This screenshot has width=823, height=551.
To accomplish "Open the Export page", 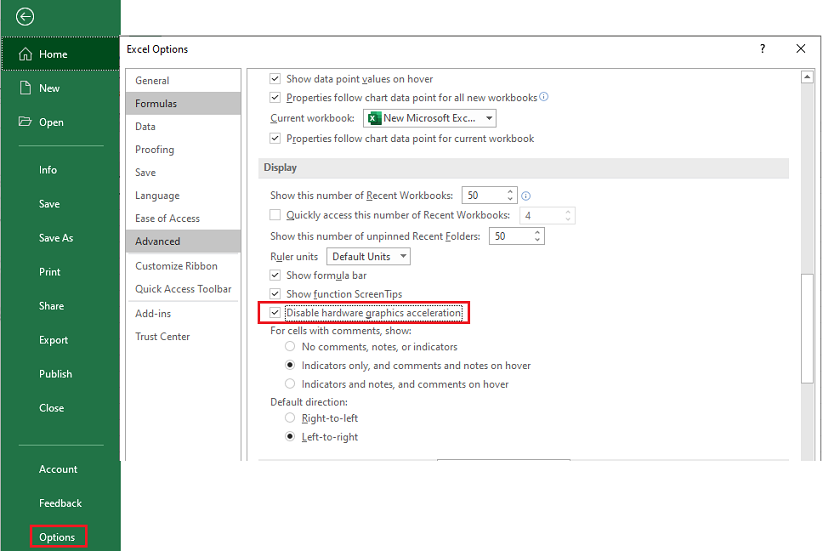I will tap(53, 340).
